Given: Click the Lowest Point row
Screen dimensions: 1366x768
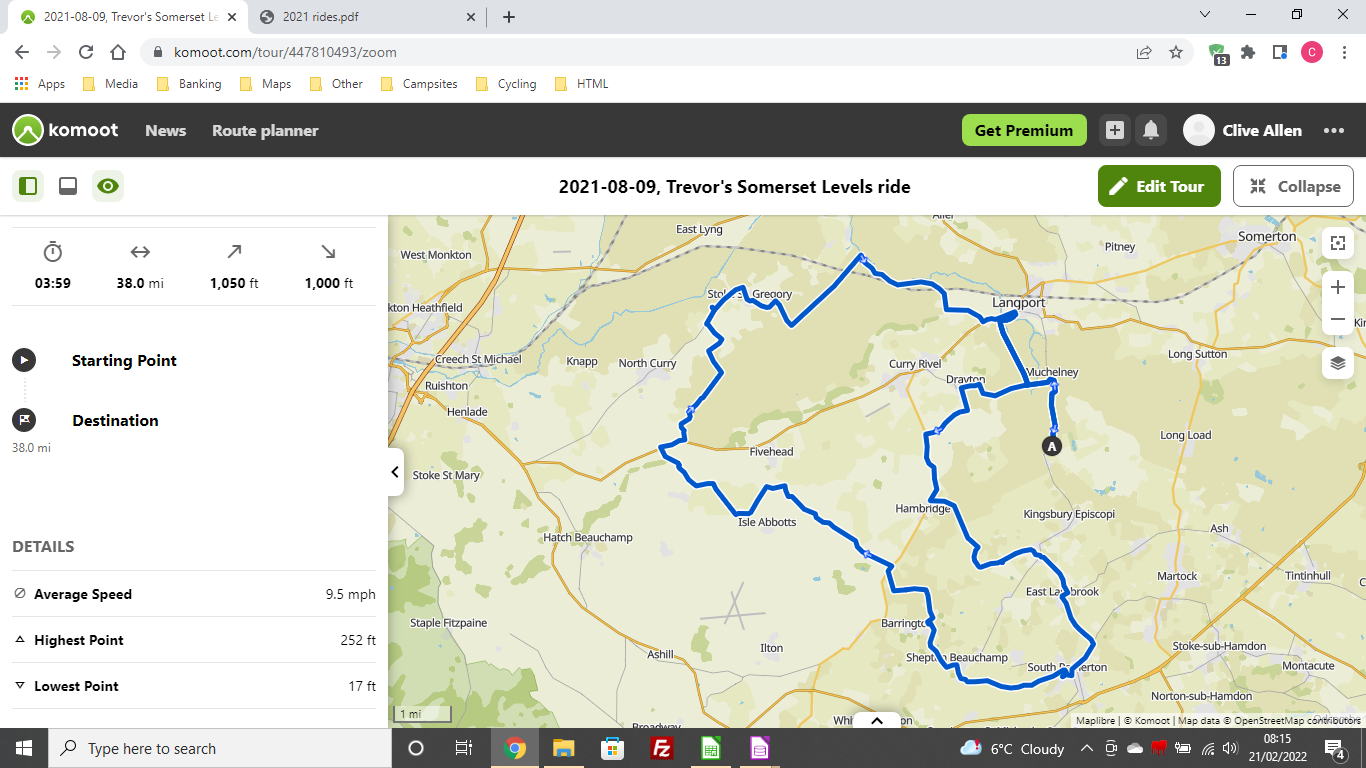Looking at the screenshot, I should tap(194, 686).
